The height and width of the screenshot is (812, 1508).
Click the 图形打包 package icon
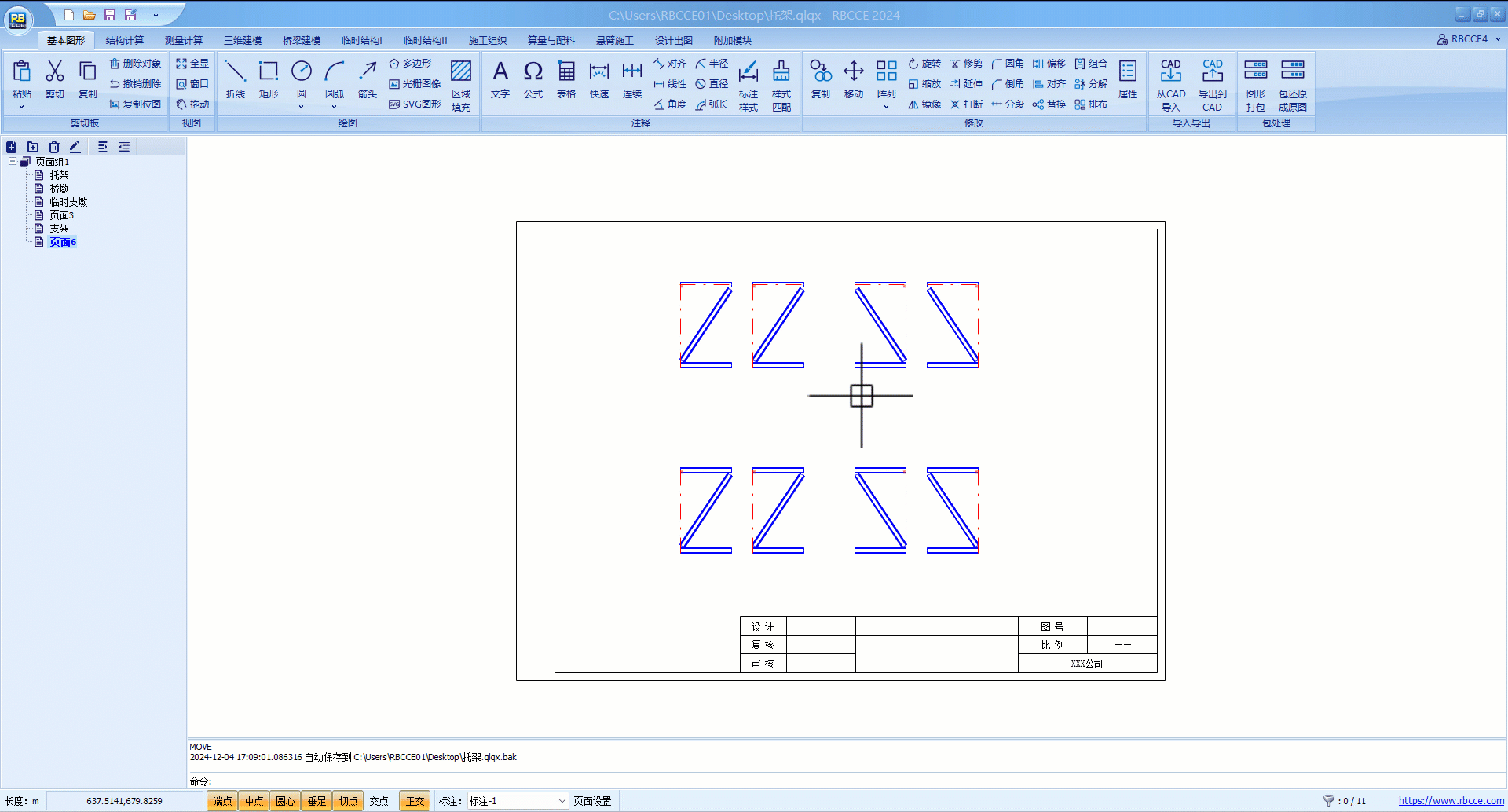pyautogui.click(x=1255, y=72)
